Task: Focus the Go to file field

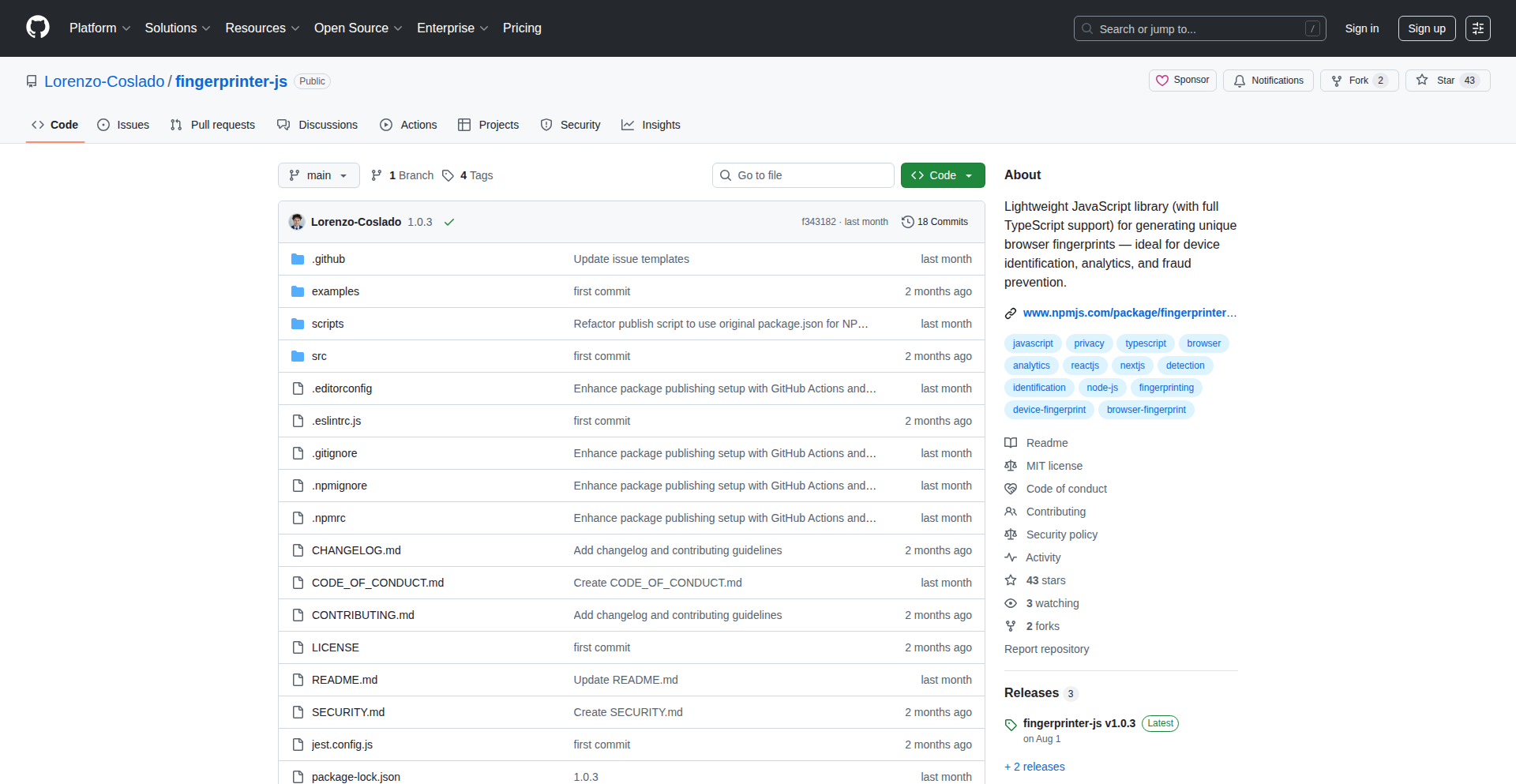Action: 803,175
